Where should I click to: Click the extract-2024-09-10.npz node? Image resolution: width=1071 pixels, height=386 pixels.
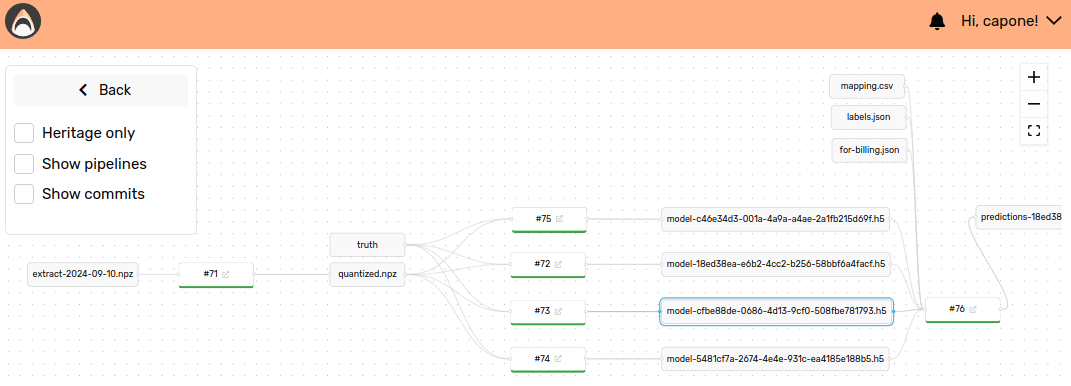pos(83,275)
